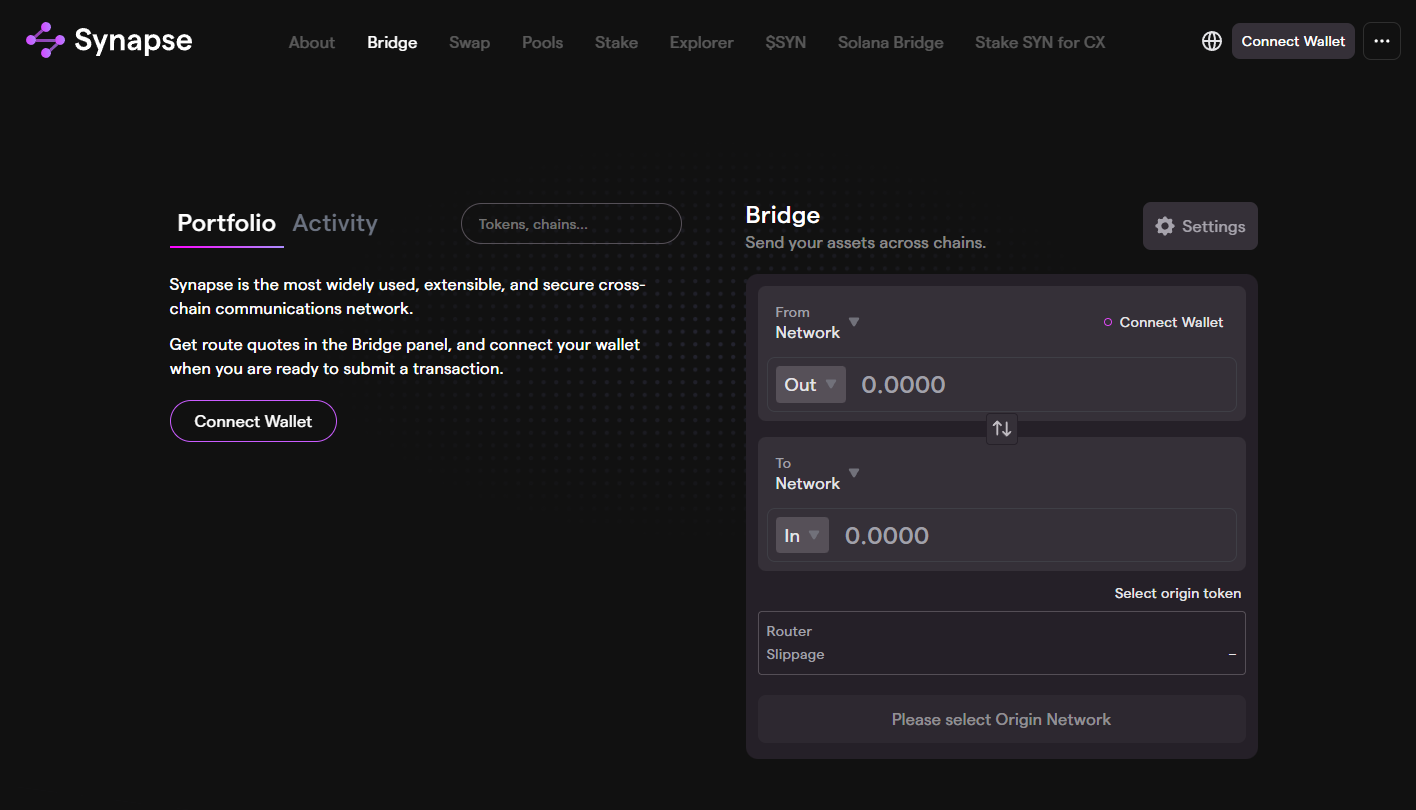1416x810 pixels.
Task: Select the Bridge nav item
Action: tap(392, 42)
